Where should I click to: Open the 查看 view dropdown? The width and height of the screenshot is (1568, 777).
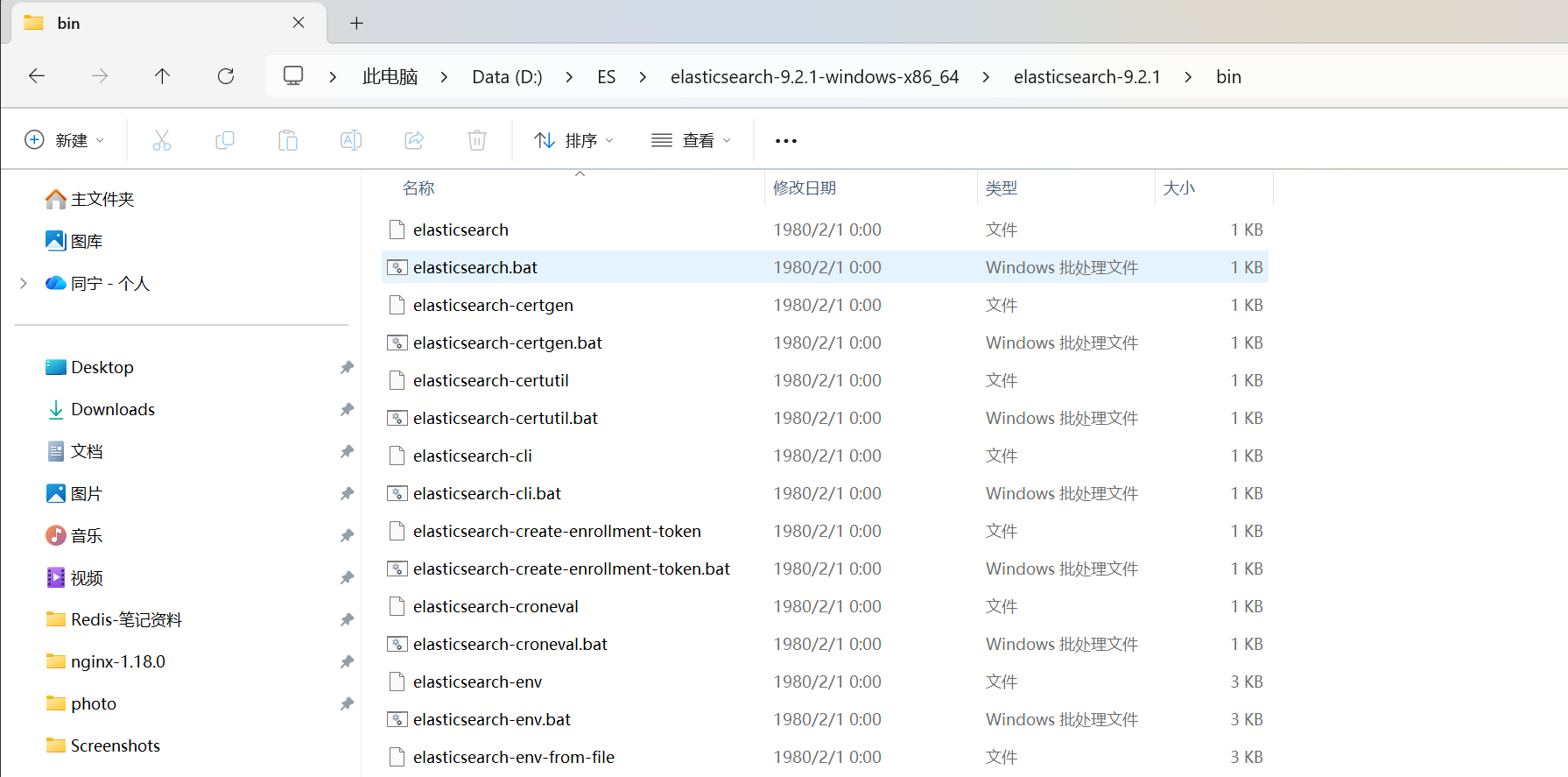(x=692, y=140)
